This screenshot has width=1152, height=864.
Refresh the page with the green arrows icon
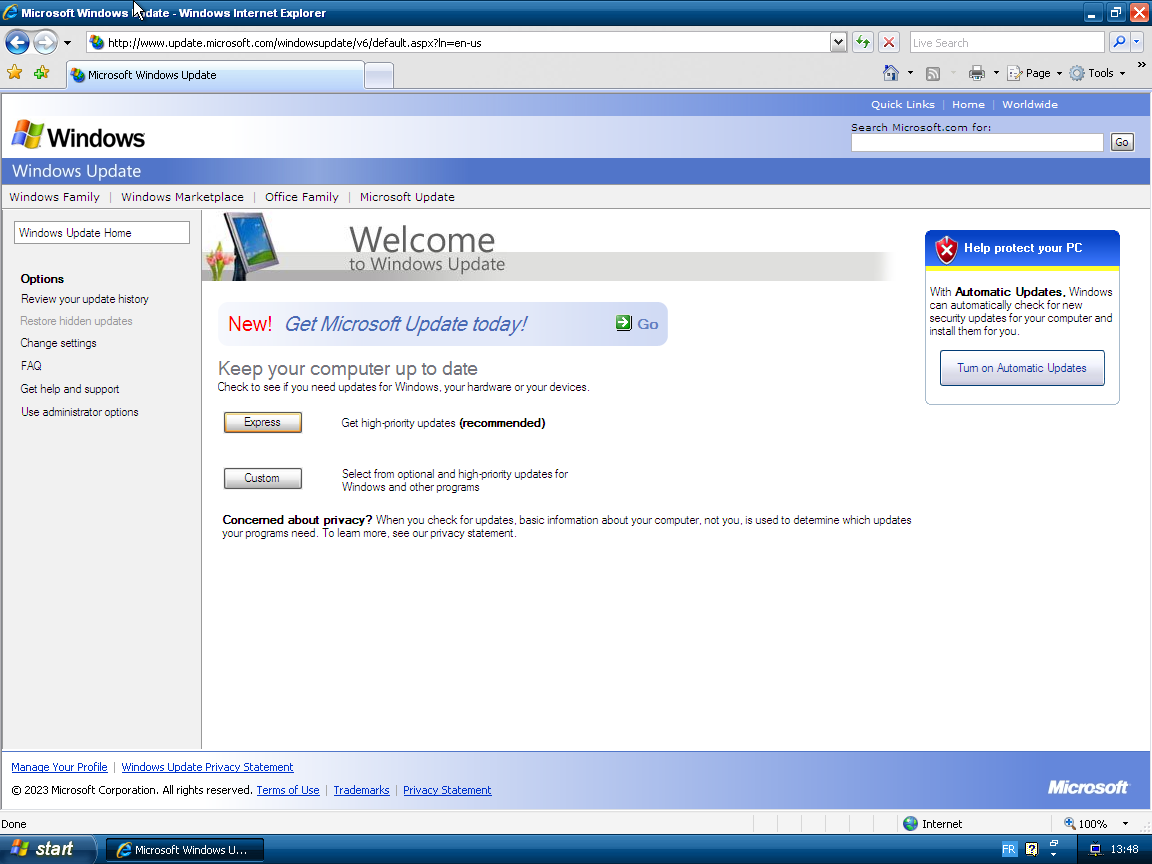863,43
